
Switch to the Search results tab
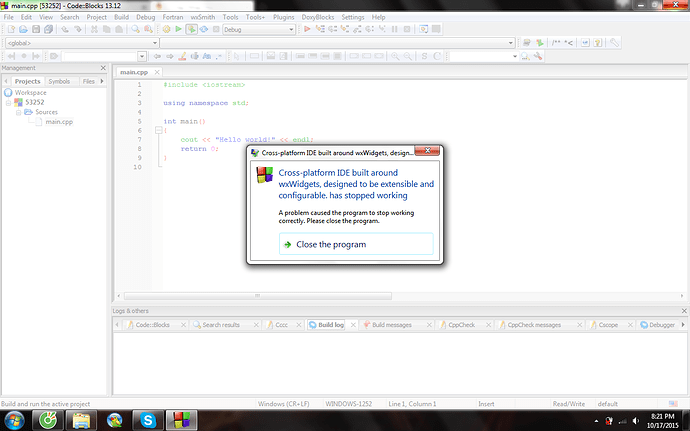pyautogui.click(x=221, y=325)
